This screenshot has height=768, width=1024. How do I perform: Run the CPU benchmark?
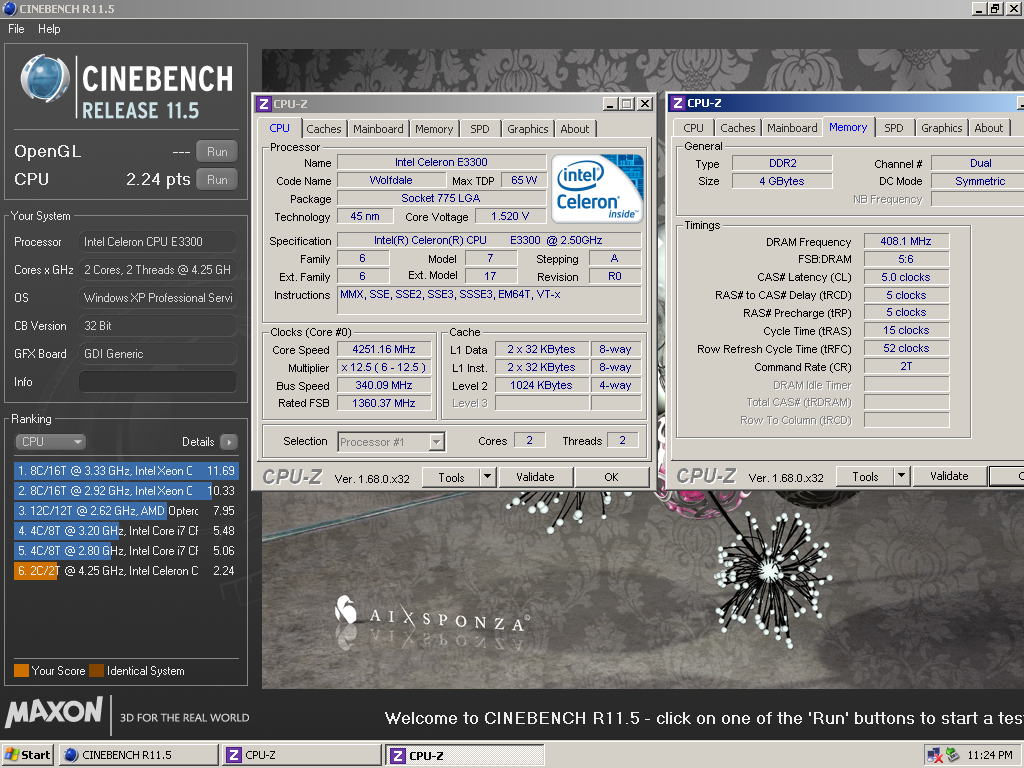(x=217, y=180)
